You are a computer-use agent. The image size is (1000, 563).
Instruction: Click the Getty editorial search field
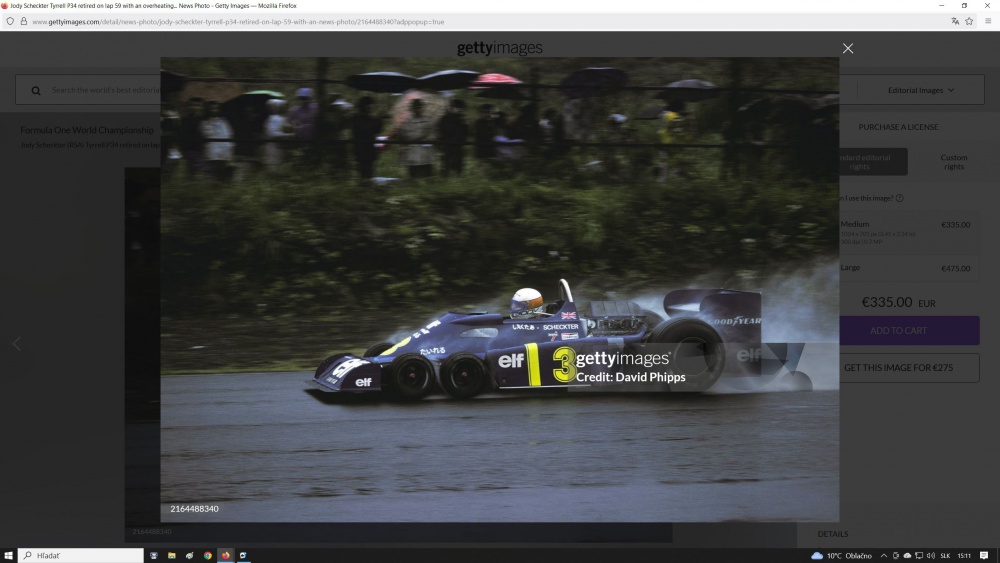click(105, 90)
